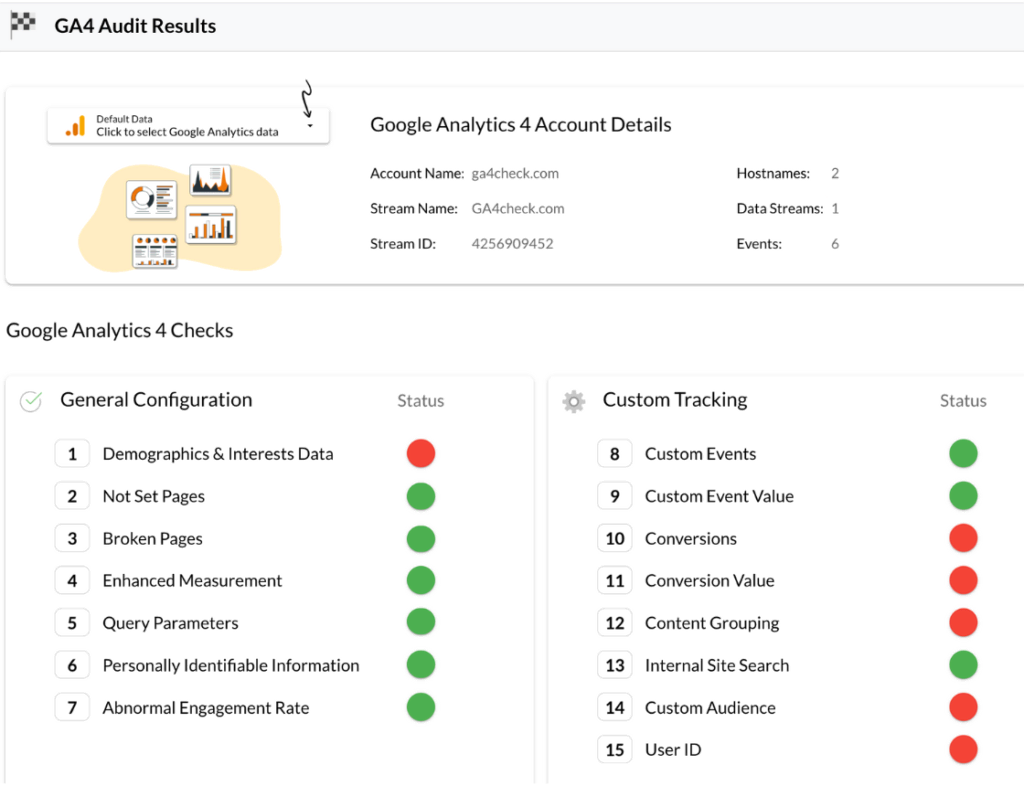Image resolution: width=1024 pixels, height=786 pixels.
Task: Click the red status circle for Content Grouping
Action: 963,622
